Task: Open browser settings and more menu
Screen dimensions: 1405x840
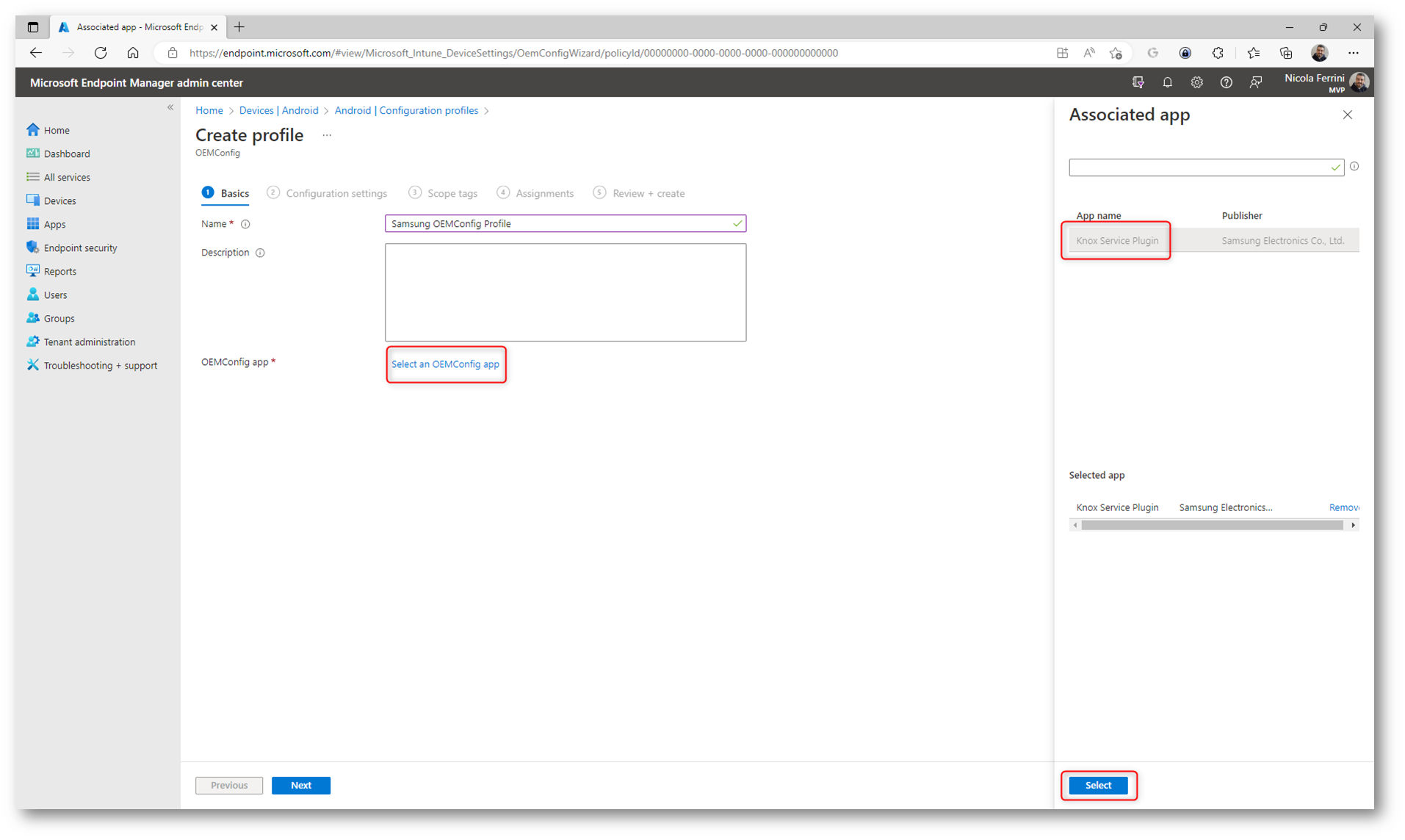Action: [x=1353, y=53]
